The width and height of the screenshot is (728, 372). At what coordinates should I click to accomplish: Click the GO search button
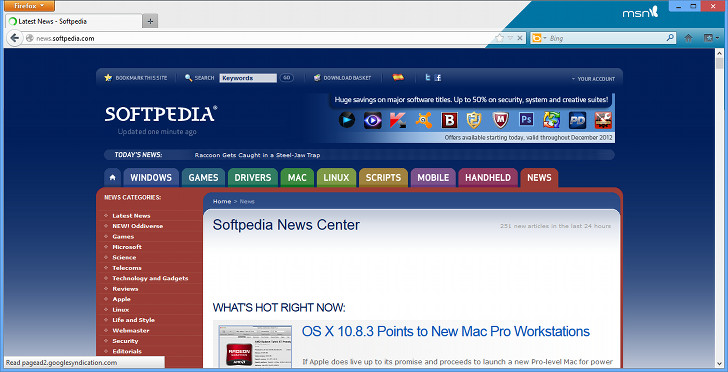pos(286,78)
